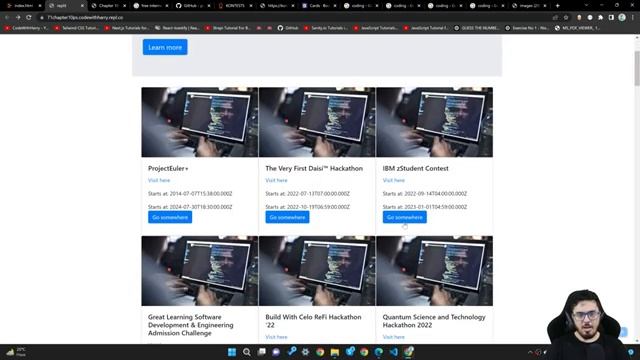Show hidden system tray icons
The width and height of the screenshot is (640, 360).
coord(530,352)
